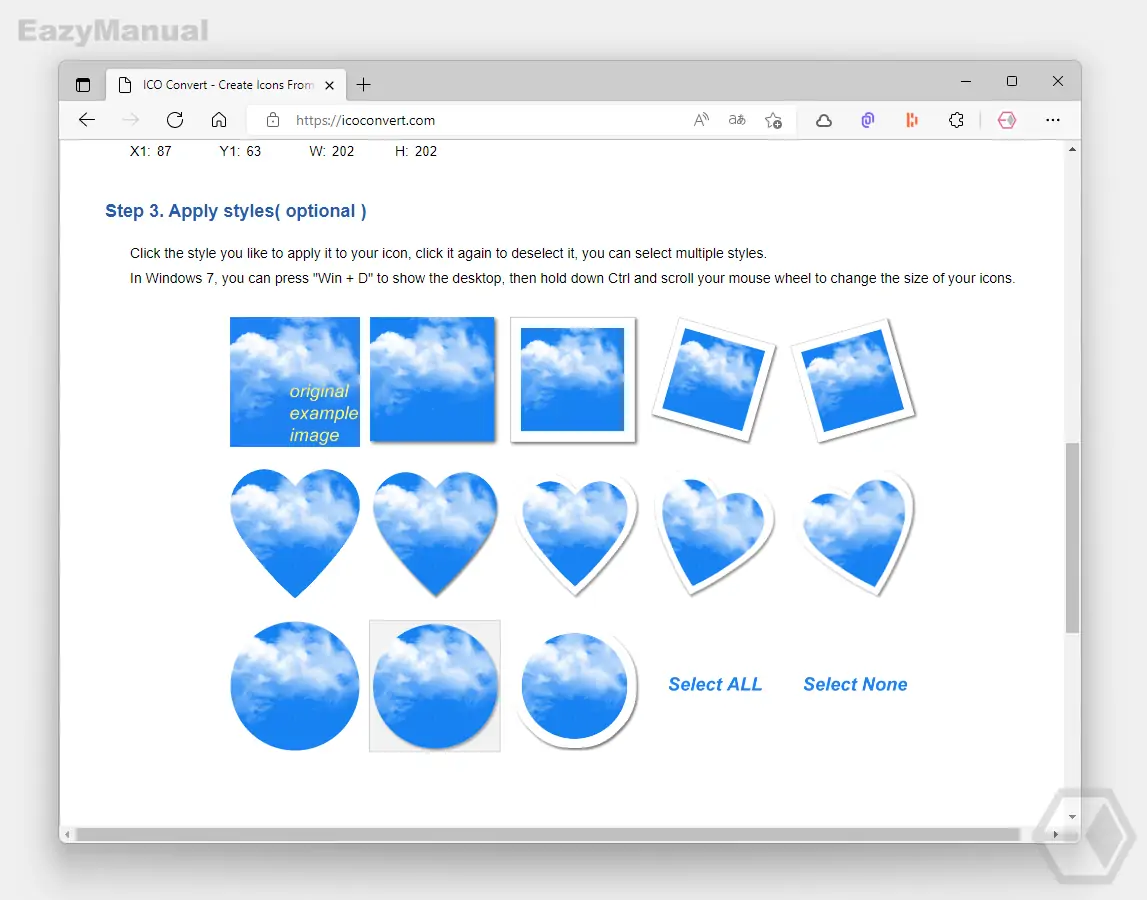Image resolution: width=1147 pixels, height=900 pixels.
Task: Select the white framed square style
Action: click(x=573, y=380)
